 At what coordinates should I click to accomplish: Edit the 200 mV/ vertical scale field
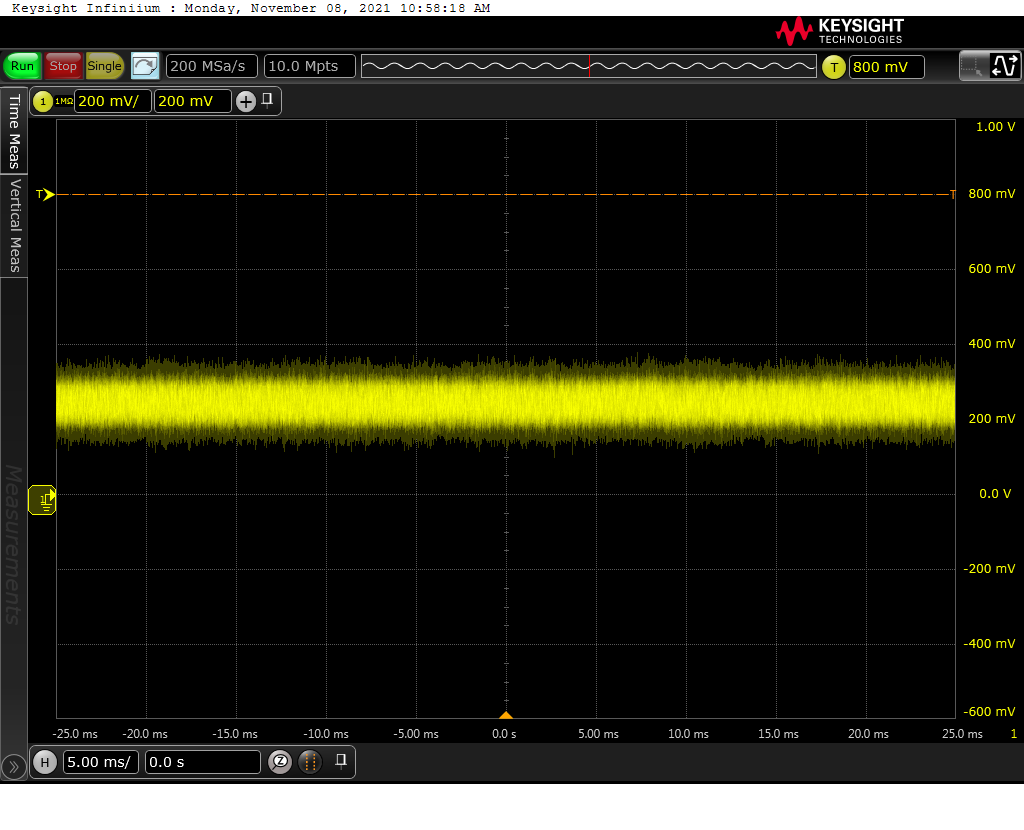(113, 101)
